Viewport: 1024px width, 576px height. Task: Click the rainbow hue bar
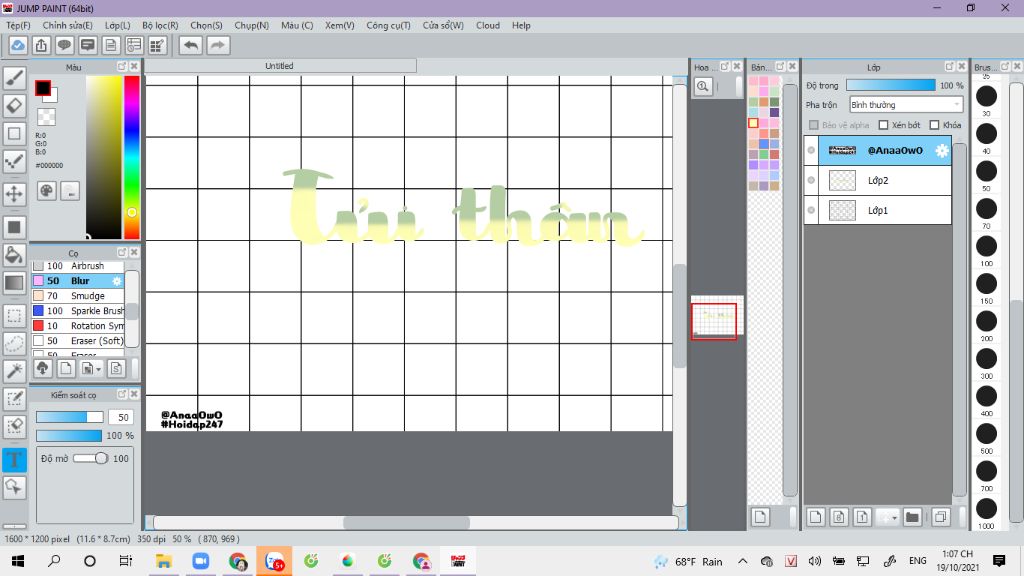coord(132,157)
